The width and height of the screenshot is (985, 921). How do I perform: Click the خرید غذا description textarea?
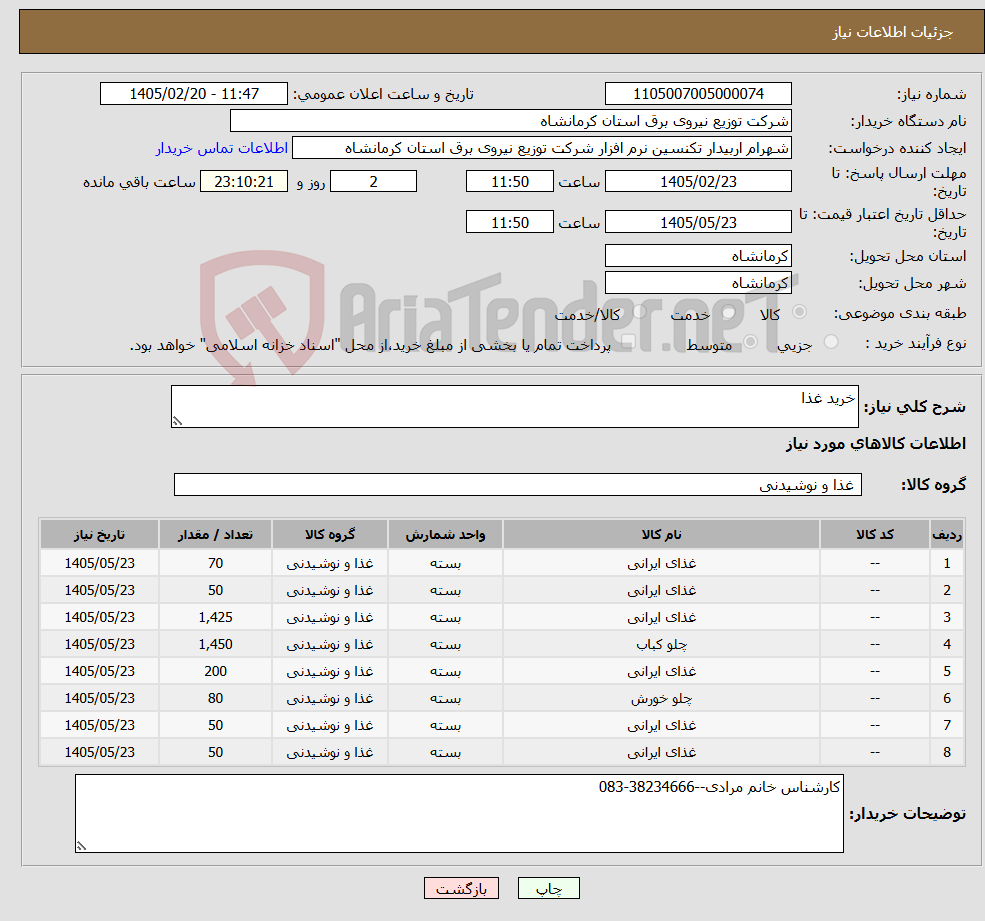tap(514, 406)
